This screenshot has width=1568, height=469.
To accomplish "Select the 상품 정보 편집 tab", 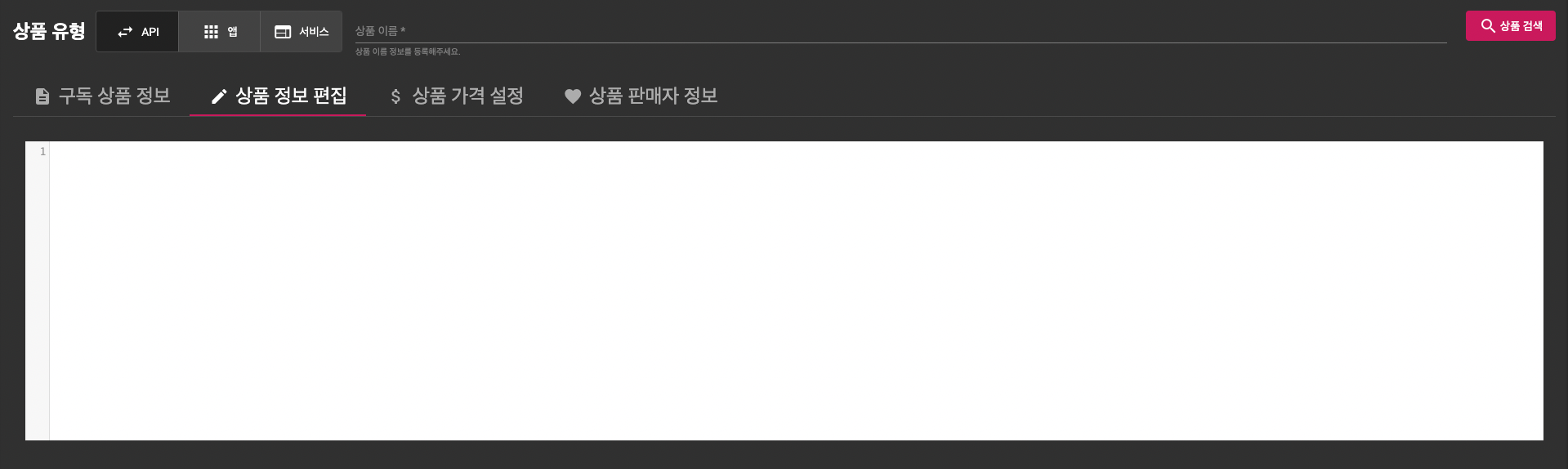I will 278,96.
